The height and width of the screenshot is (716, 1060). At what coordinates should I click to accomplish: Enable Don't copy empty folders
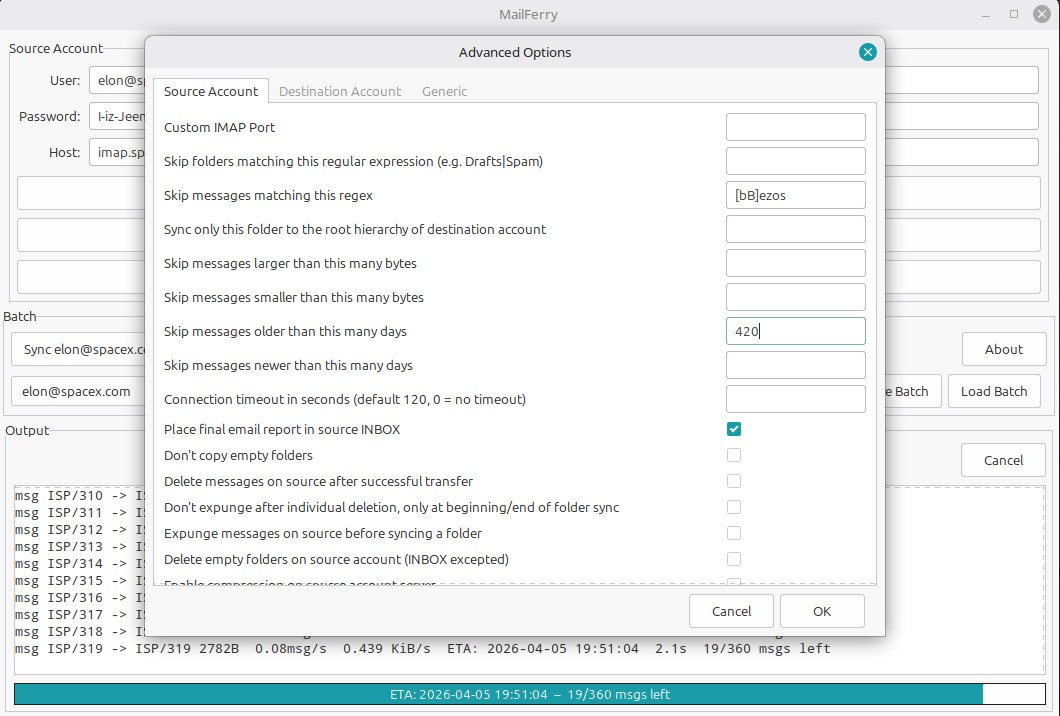tap(733, 455)
